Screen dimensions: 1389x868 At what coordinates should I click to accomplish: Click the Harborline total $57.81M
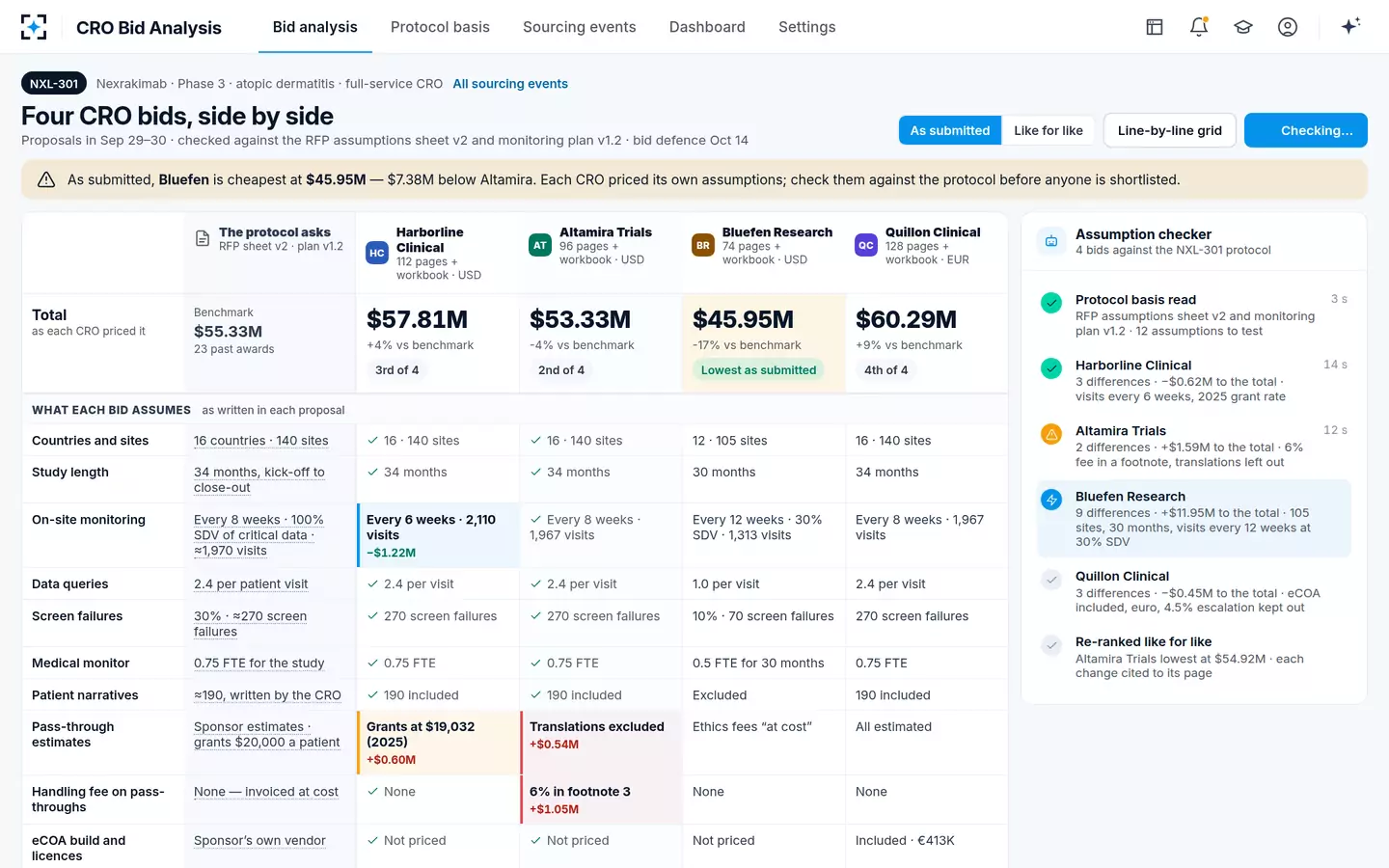(x=417, y=319)
